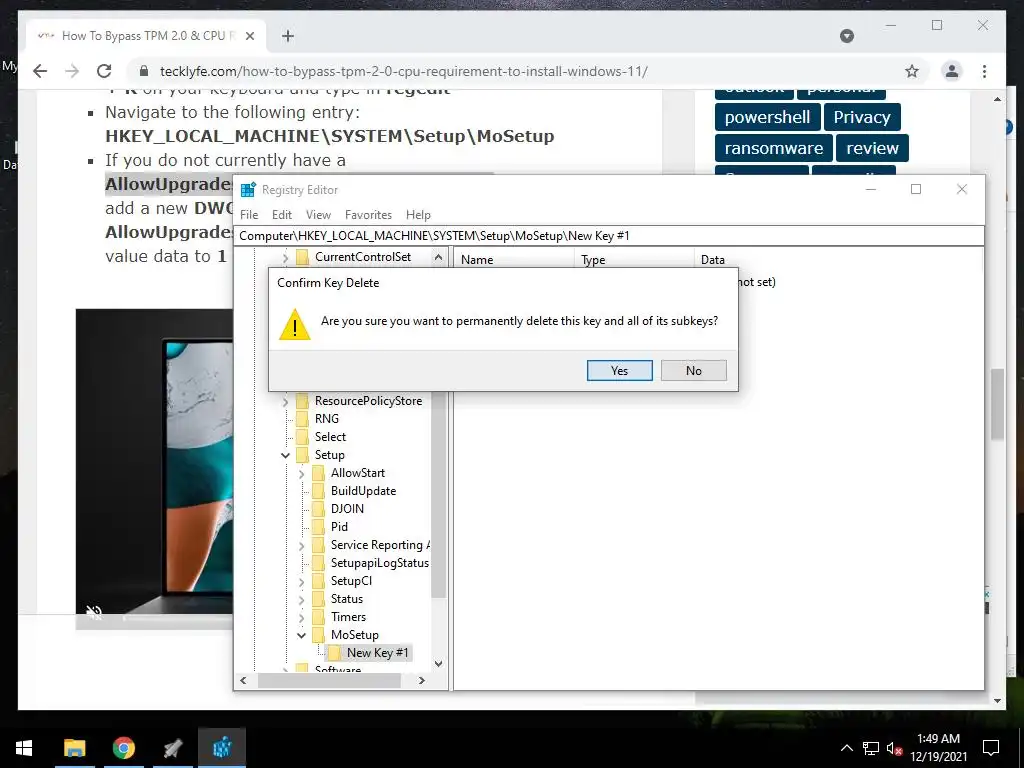Select the BuildUpdate key folder icon
The width and height of the screenshot is (1024, 768).
coord(318,491)
